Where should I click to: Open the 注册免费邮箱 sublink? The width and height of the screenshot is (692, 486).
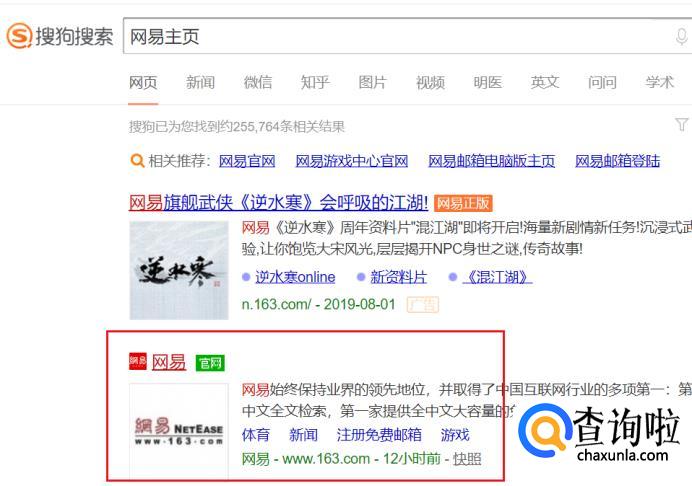coord(379,435)
